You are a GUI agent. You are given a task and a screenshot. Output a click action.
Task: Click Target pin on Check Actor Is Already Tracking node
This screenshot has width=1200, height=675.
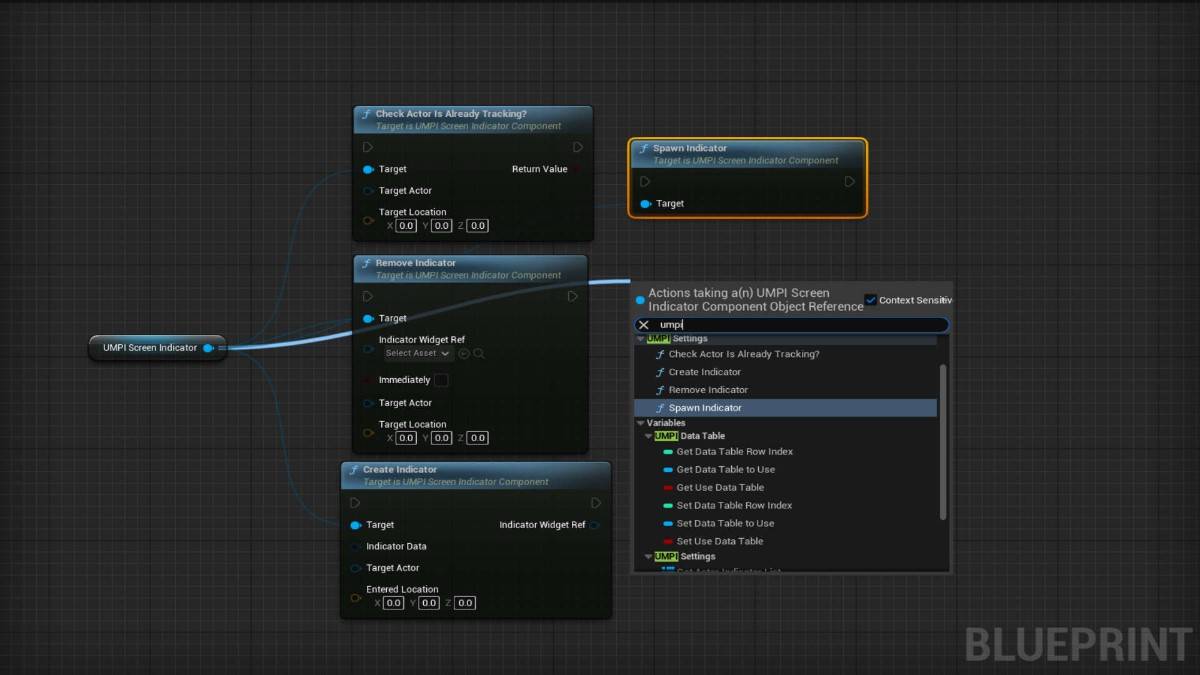pos(369,169)
